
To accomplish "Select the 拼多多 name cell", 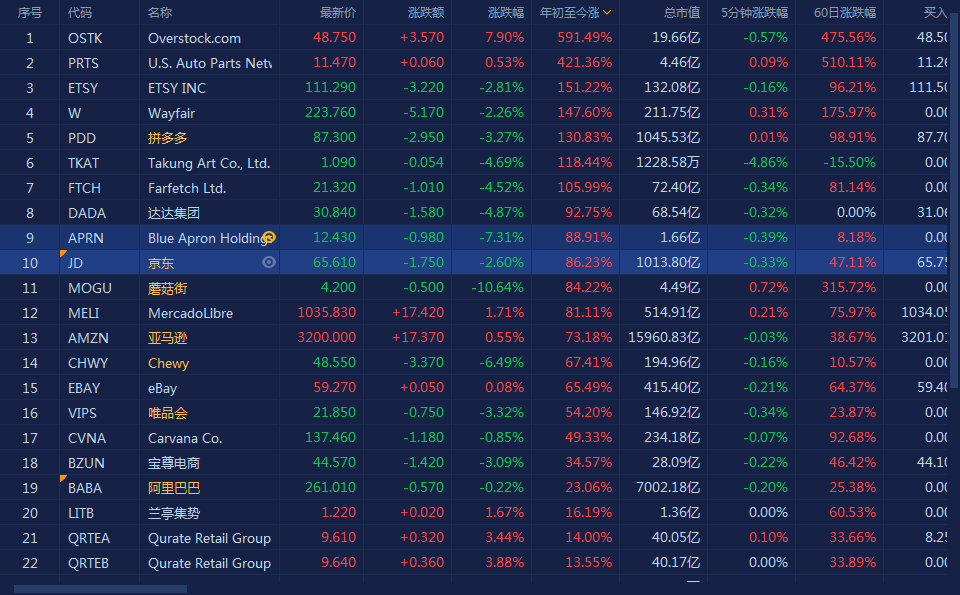I will click(167, 138).
